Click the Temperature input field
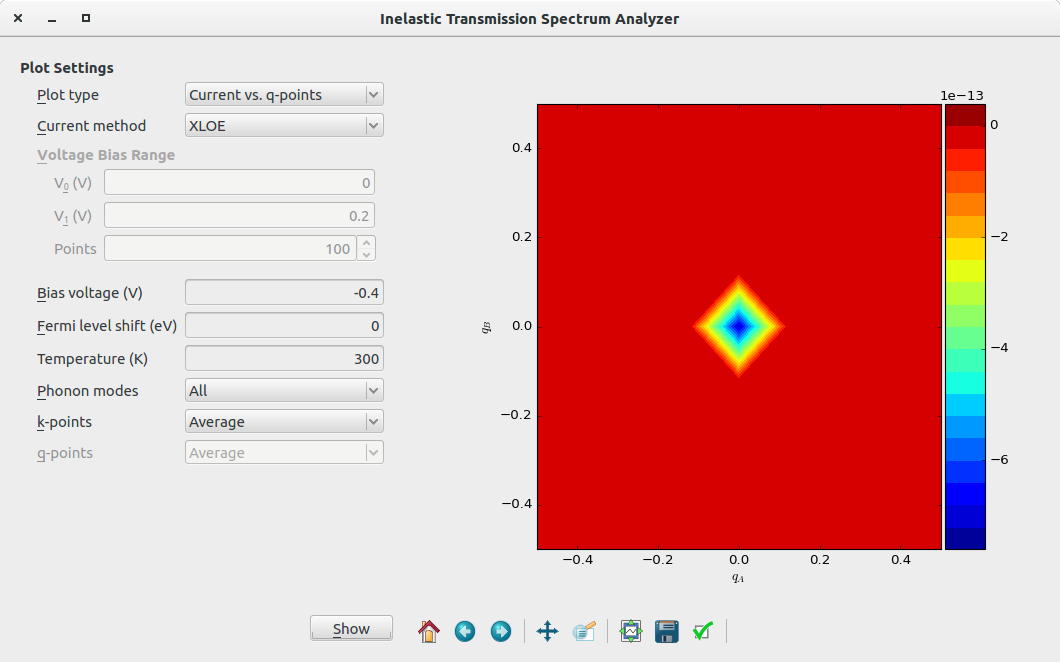Viewport: 1060px width, 662px height. tap(284, 359)
